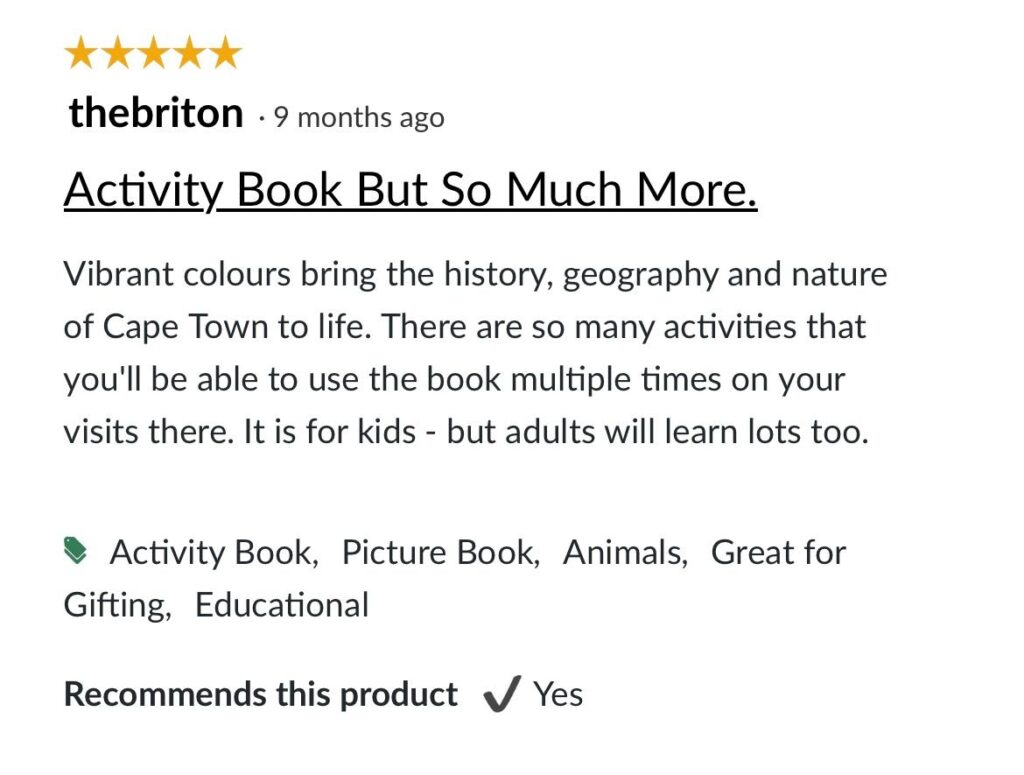Click the fifth gold rating star
This screenshot has width=1024, height=775.
coord(225,54)
